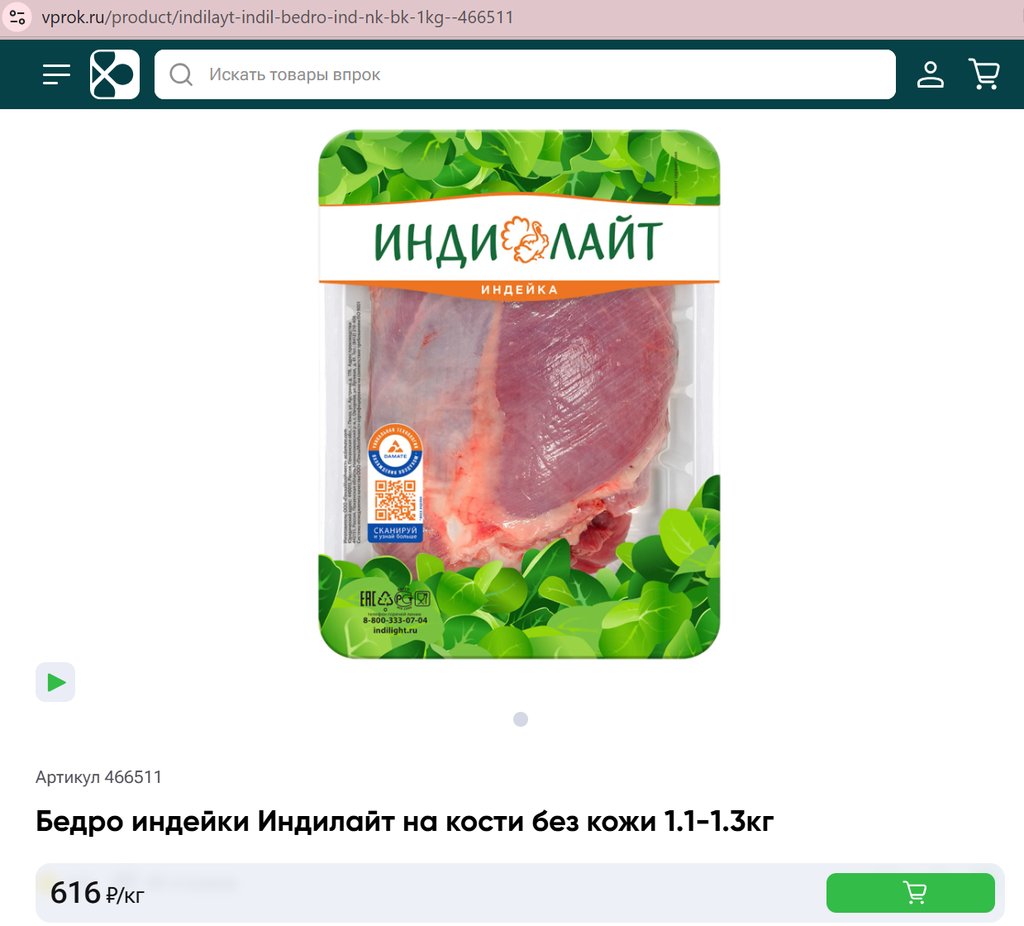Open the user account profile icon
The image size is (1024, 926).
pos(930,74)
